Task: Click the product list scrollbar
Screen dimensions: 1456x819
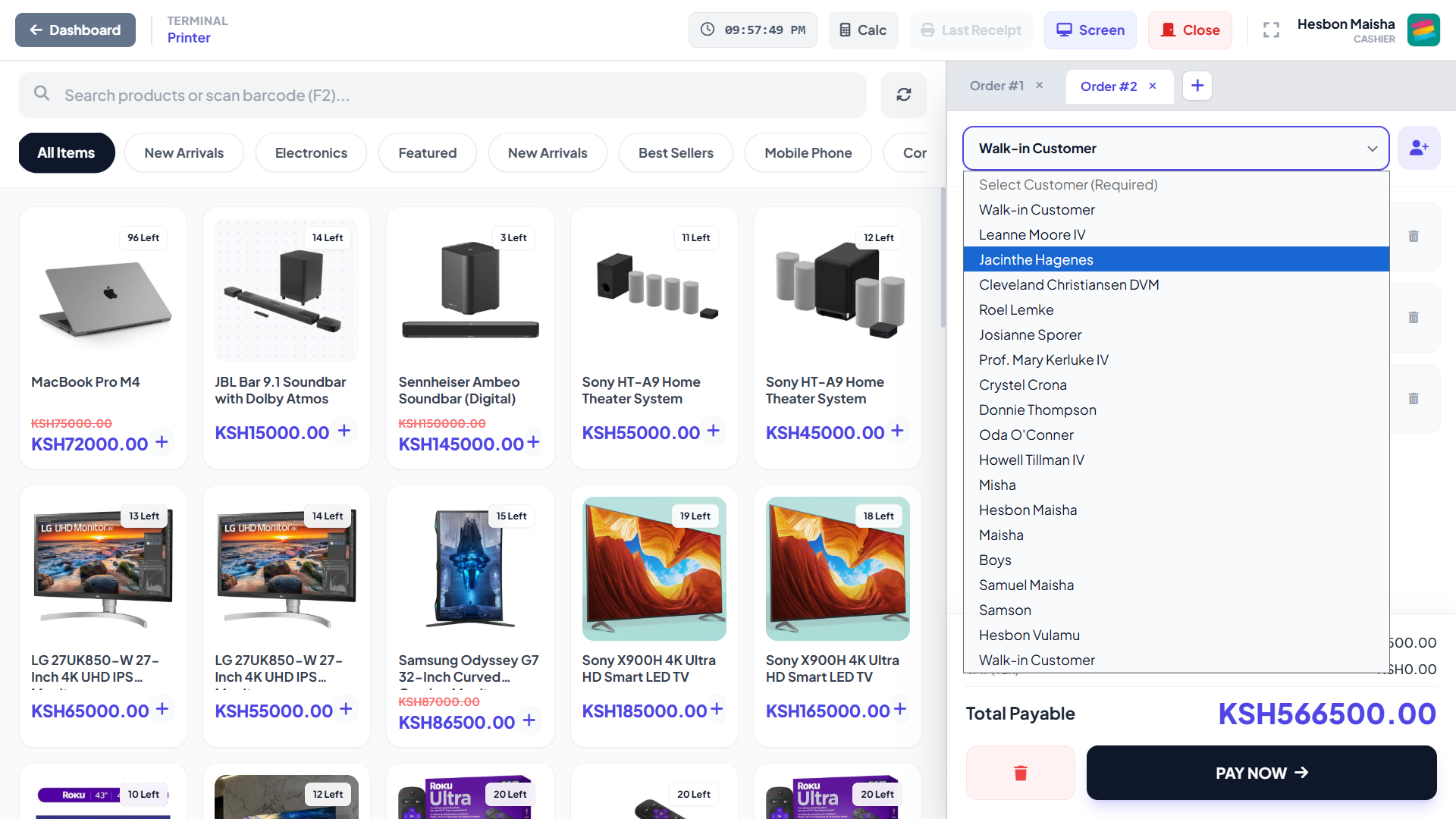Action: pos(943,258)
